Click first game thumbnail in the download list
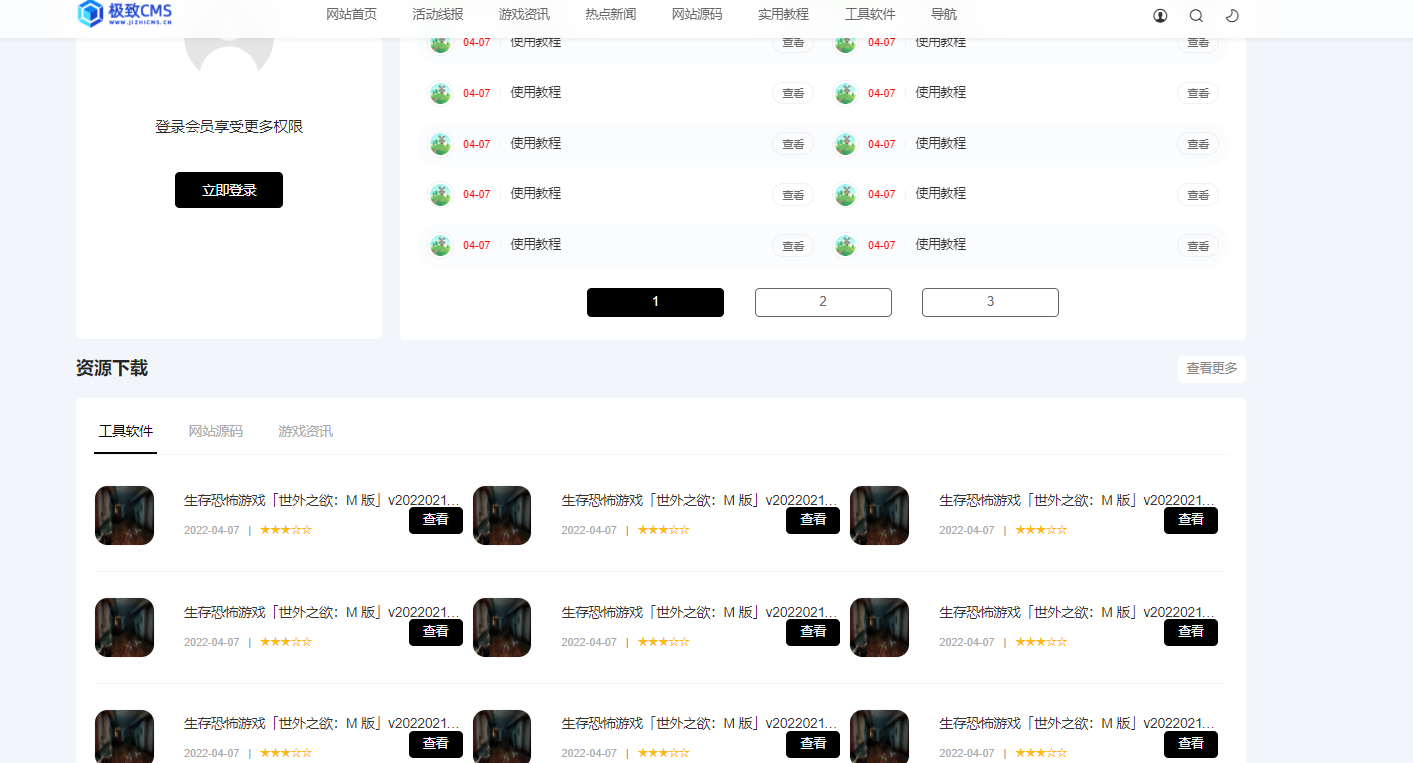The width and height of the screenshot is (1413, 763). click(124, 515)
